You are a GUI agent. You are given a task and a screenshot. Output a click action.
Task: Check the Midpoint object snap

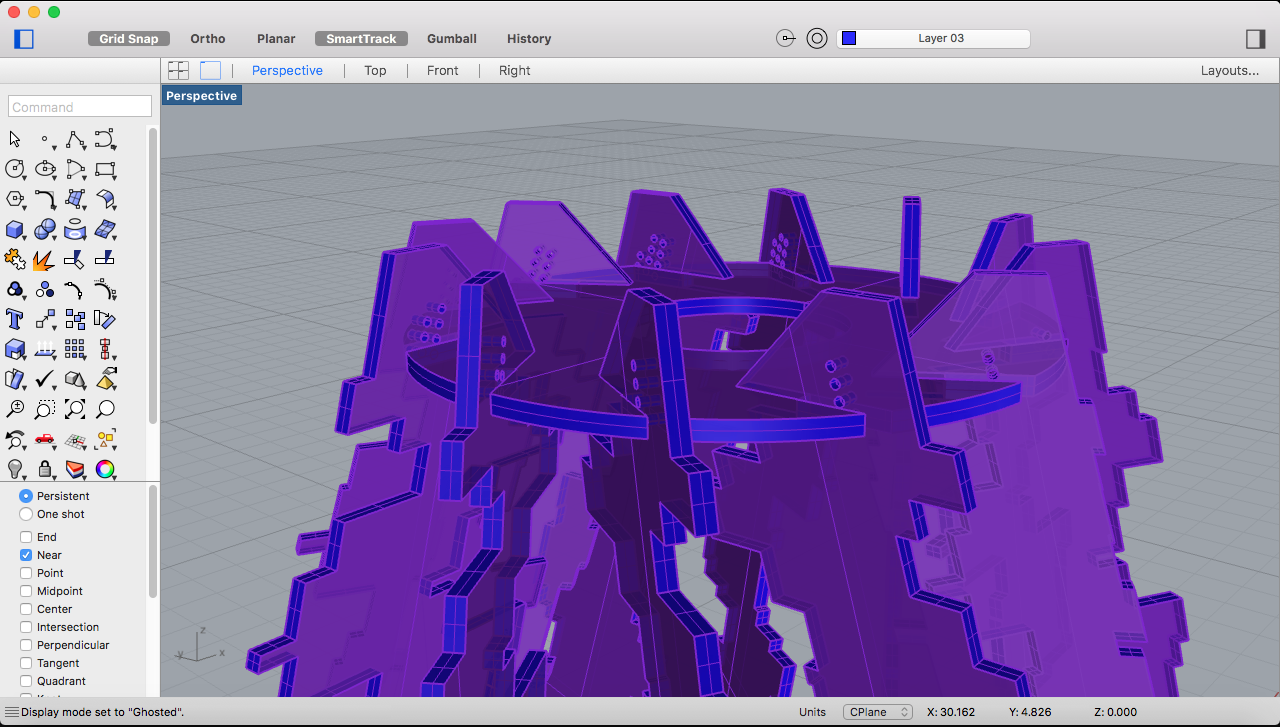(x=26, y=591)
